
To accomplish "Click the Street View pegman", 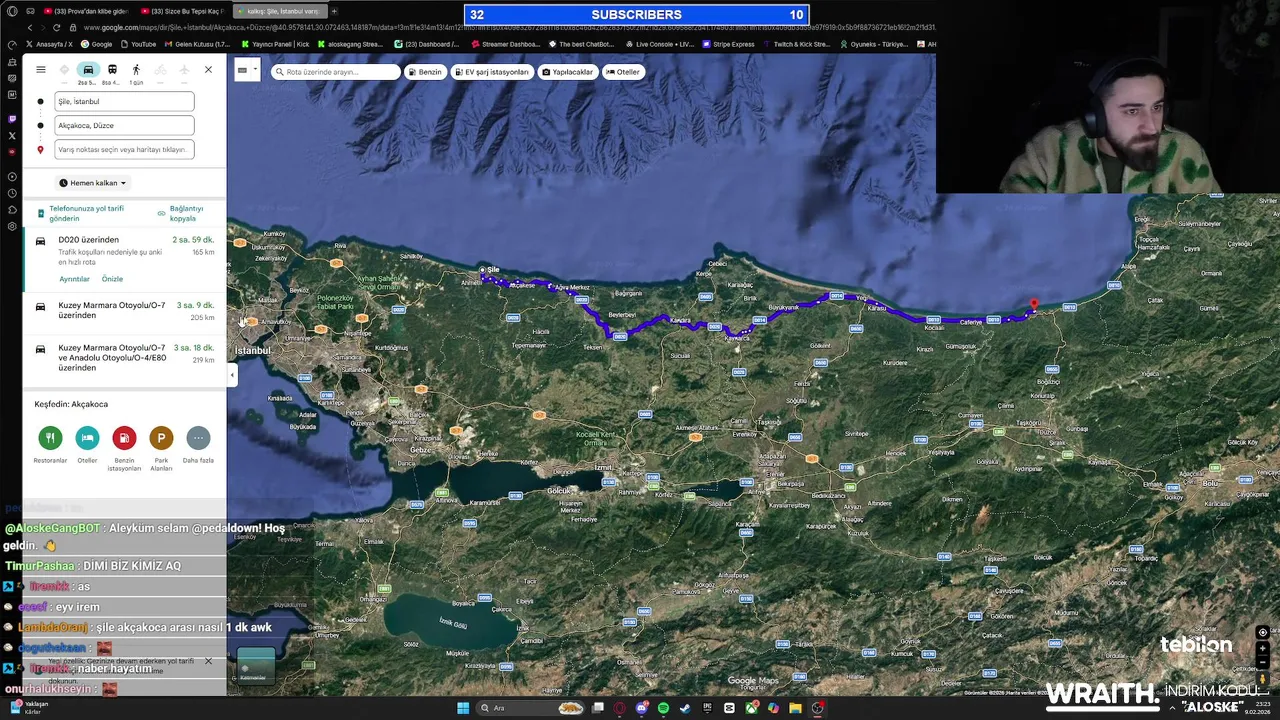I will click(x=1263, y=679).
